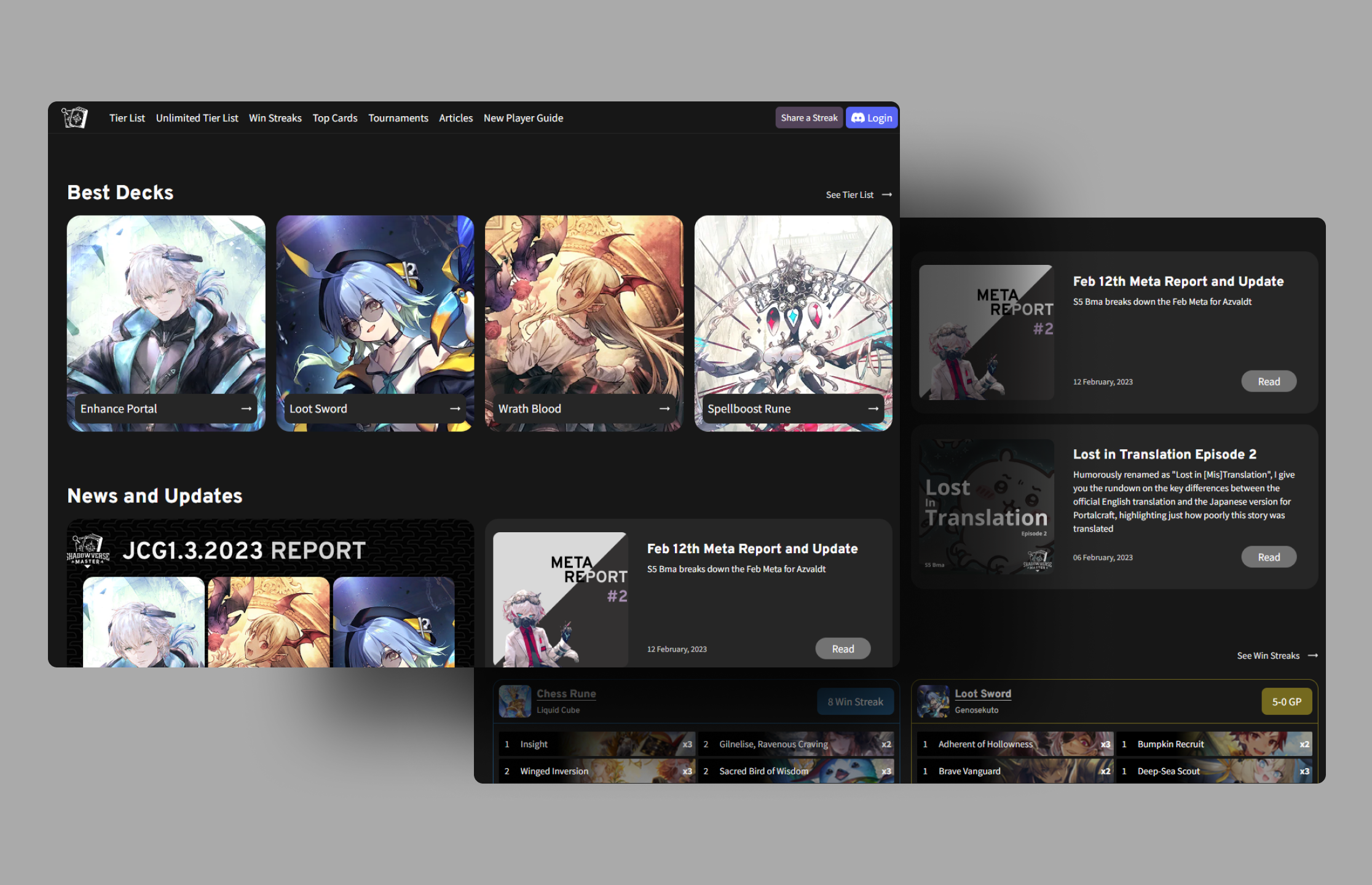Click the arrow beside See Win Streaks

click(1313, 656)
